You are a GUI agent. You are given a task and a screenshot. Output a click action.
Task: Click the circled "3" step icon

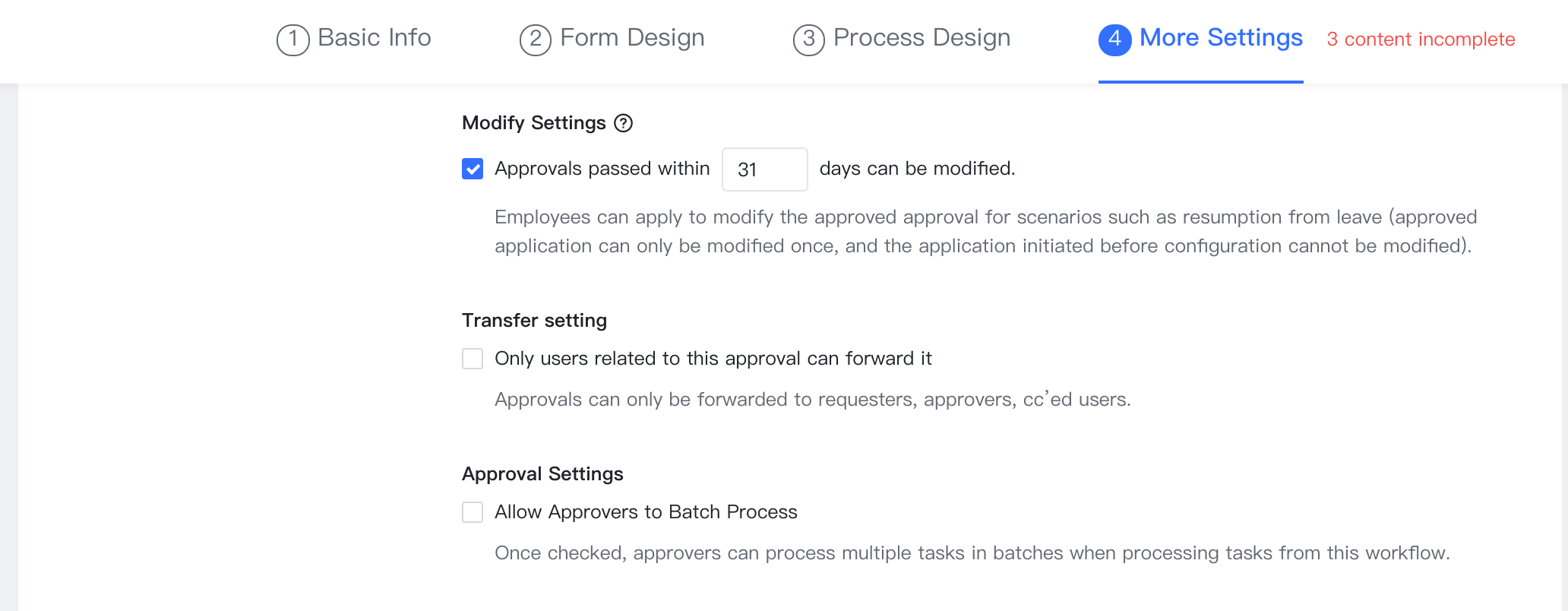808,40
